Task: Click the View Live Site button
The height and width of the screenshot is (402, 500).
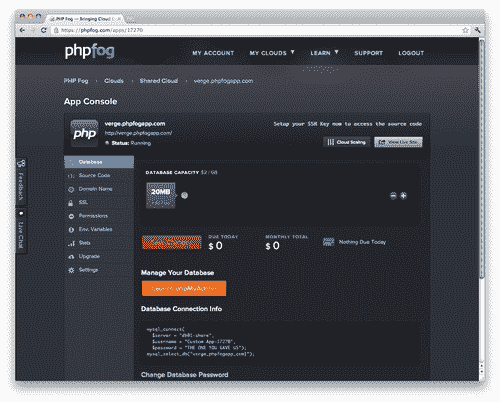Action: (398, 142)
